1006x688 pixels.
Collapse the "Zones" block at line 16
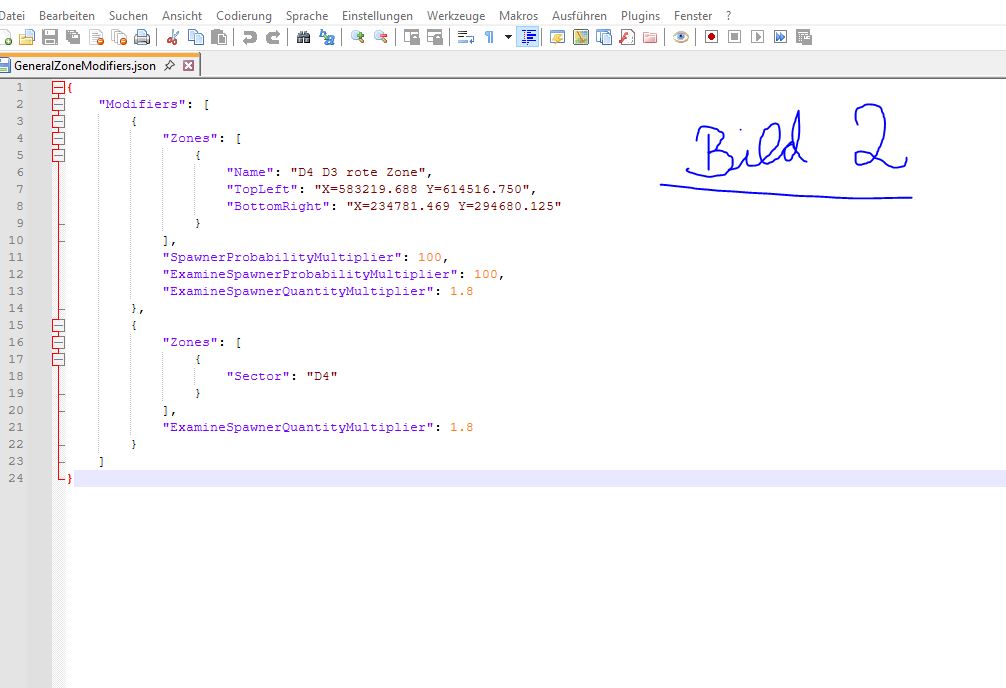point(58,342)
